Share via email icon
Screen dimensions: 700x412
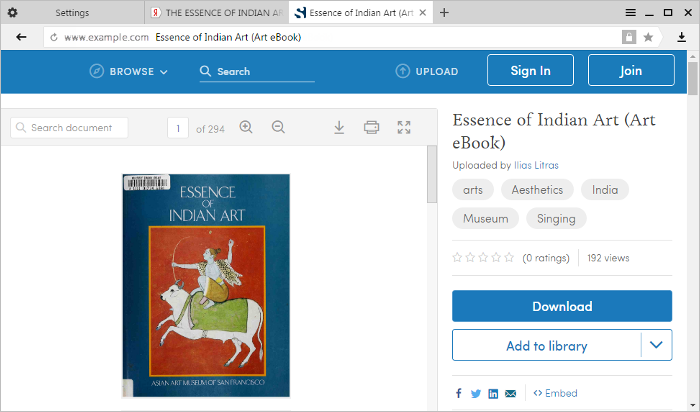[x=510, y=394]
